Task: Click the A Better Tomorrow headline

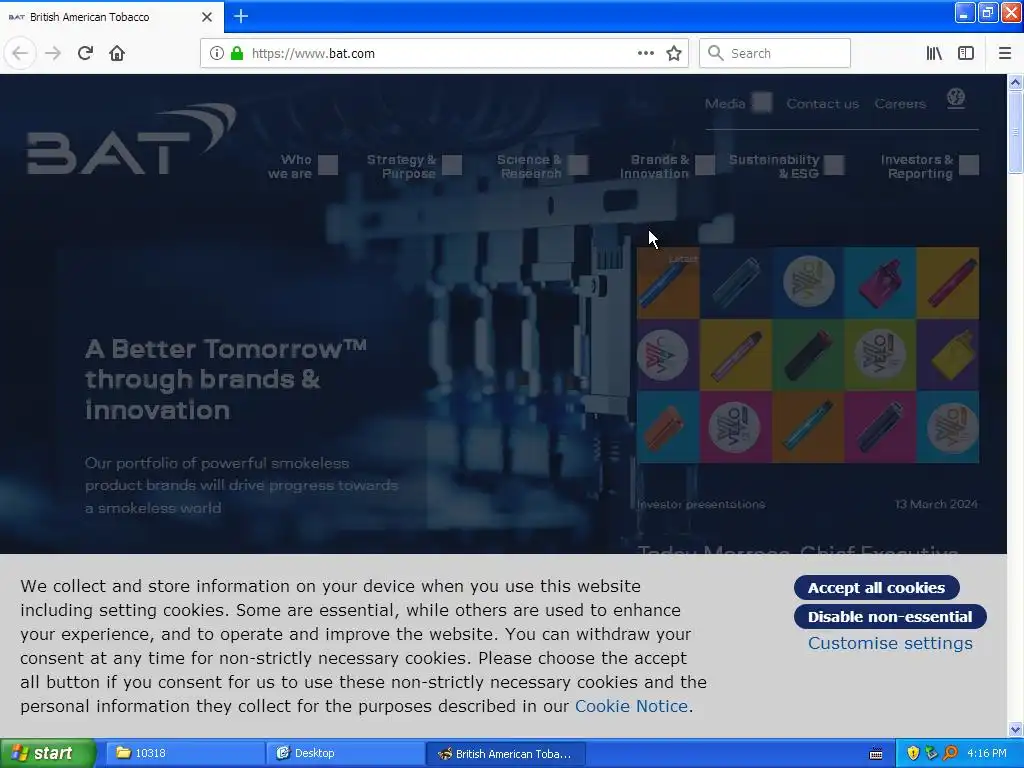Action: tap(225, 379)
